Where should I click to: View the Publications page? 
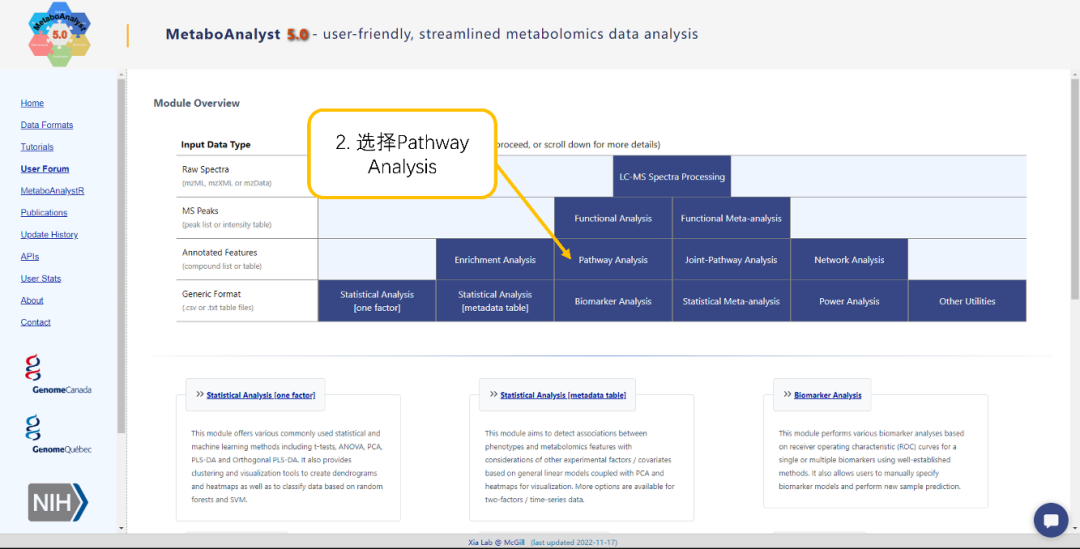tap(44, 213)
